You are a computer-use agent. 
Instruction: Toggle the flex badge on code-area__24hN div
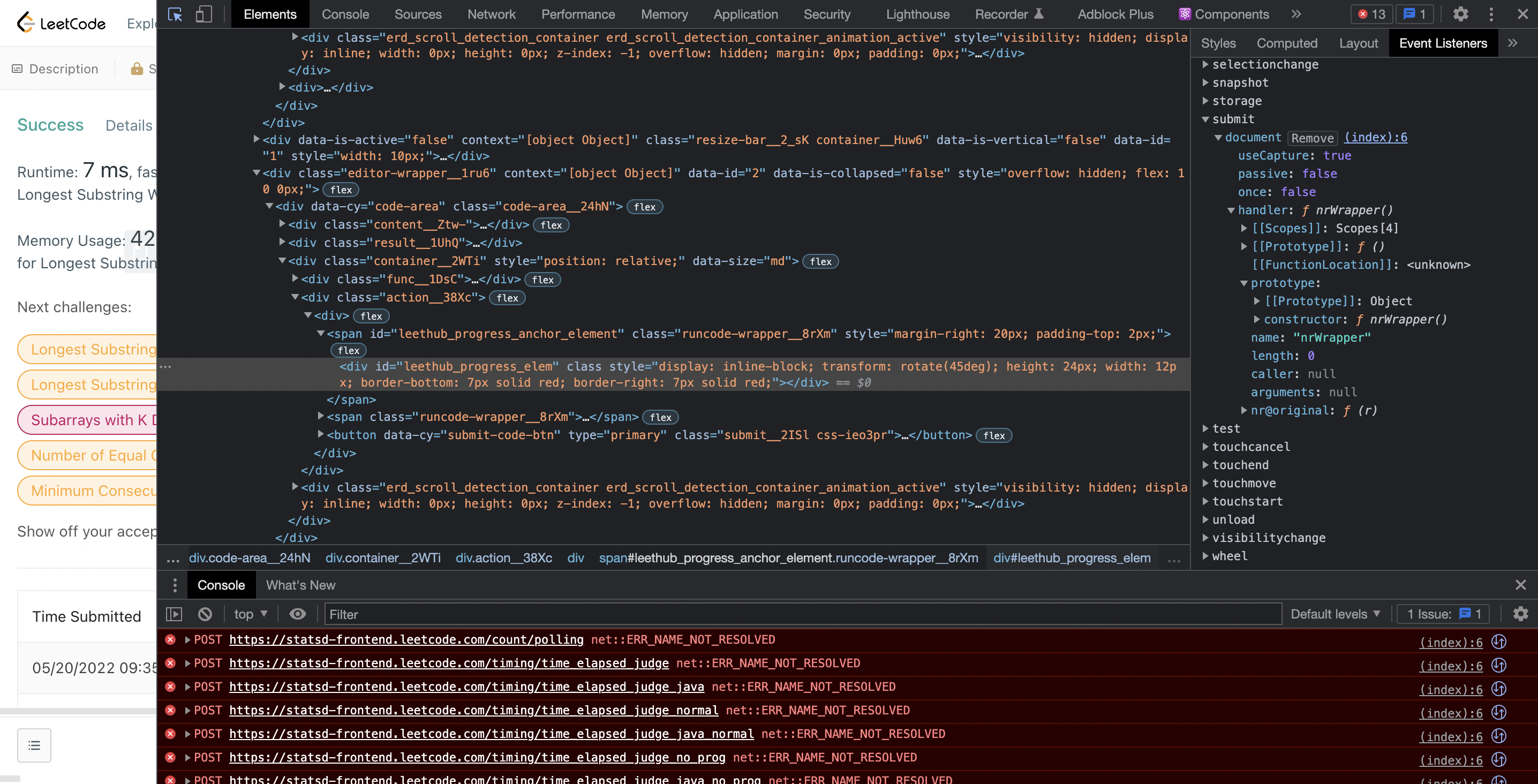(x=644, y=207)
